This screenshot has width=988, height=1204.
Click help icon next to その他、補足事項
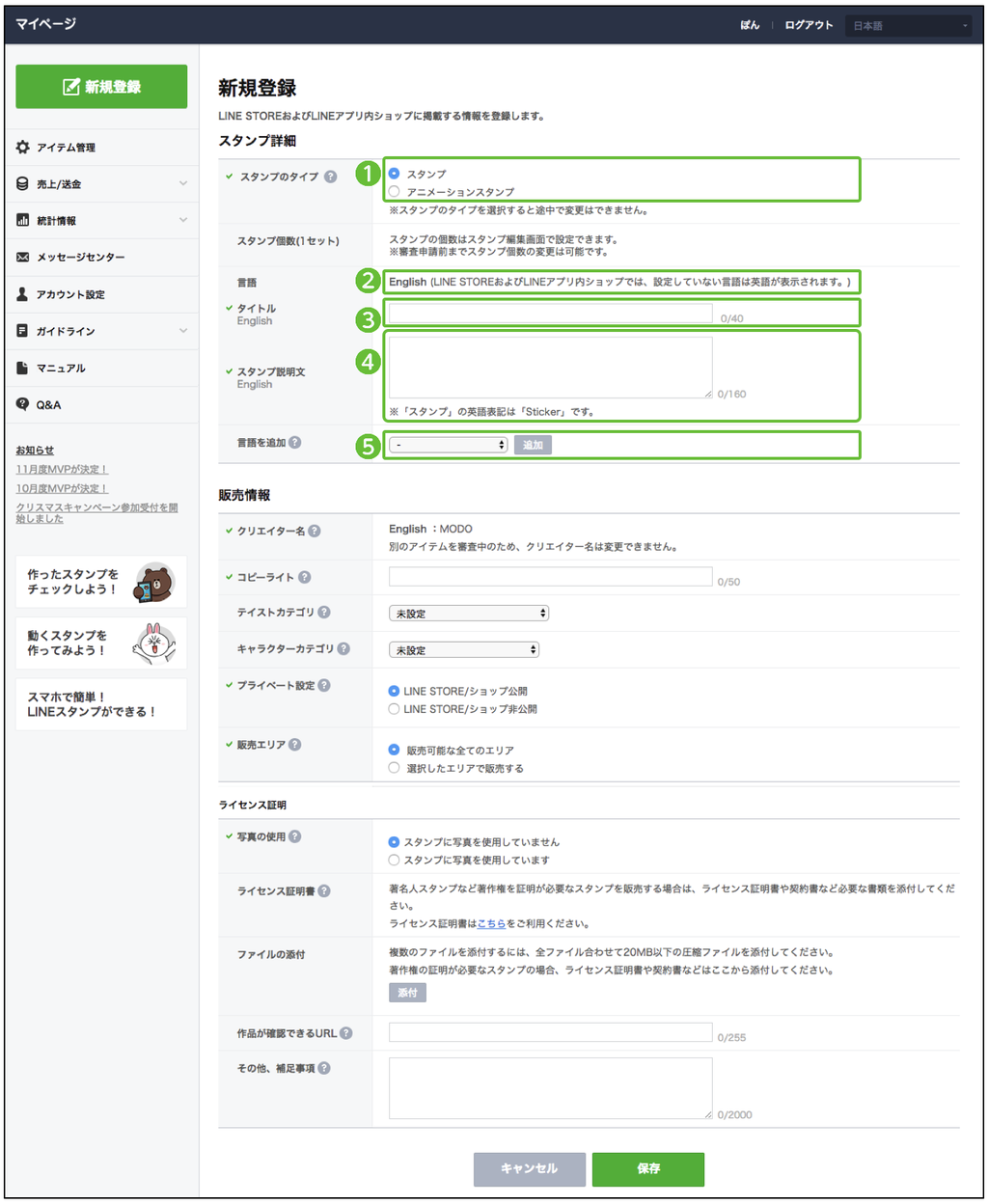click(324, 1068)
